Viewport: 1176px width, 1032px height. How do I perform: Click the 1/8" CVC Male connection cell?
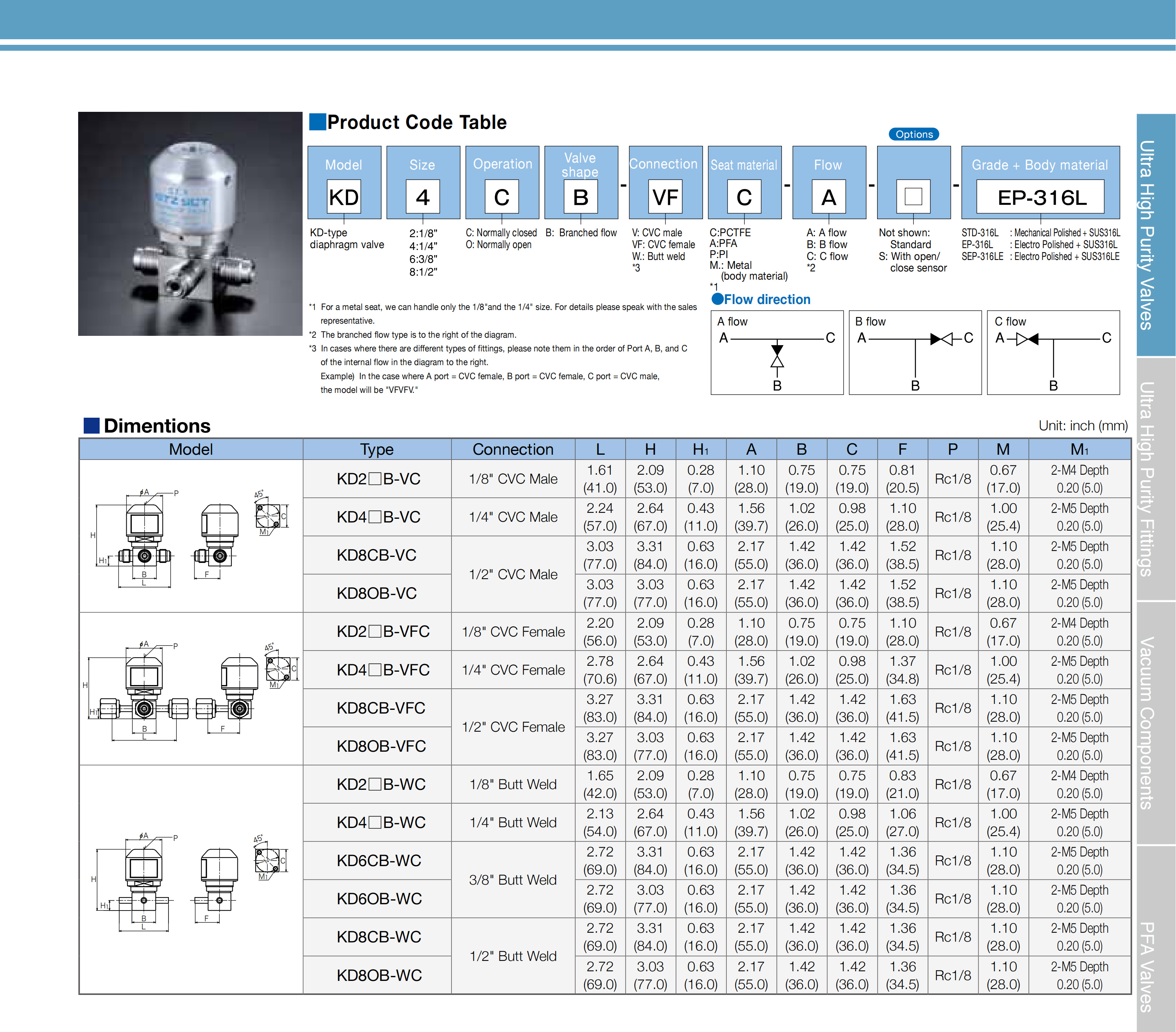[513, 479]
